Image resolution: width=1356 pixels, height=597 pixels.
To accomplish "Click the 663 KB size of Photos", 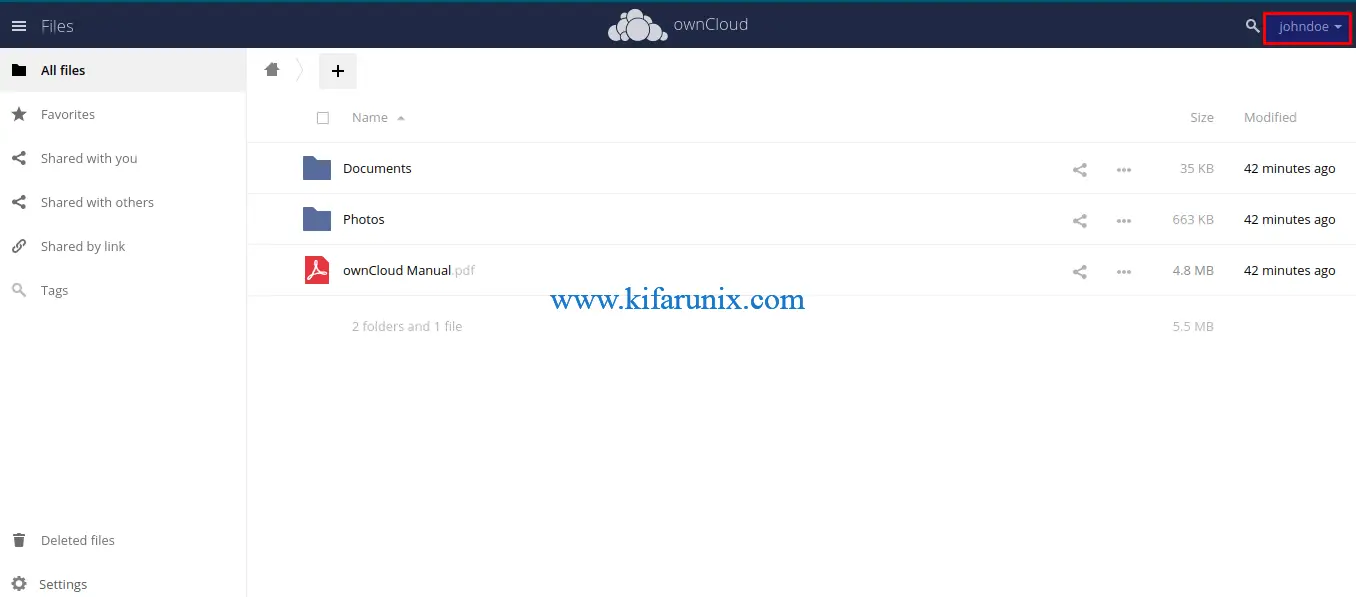I will point(1193,220).
